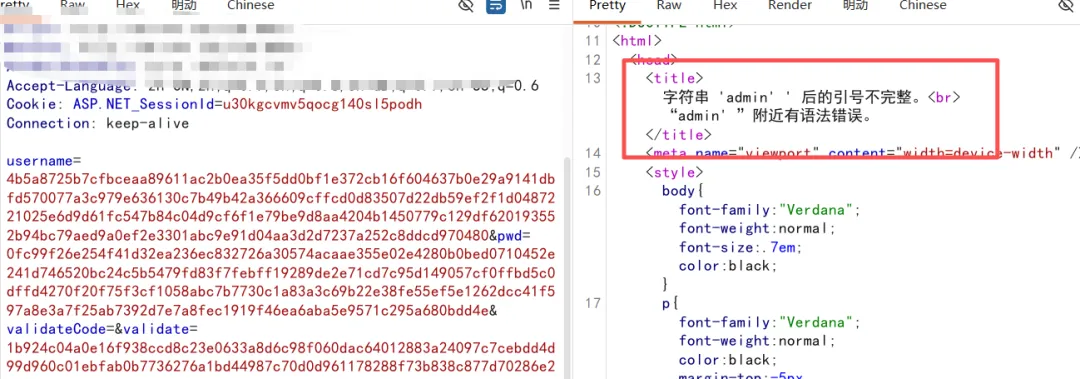The image size is (1080, 379).
Task: Click the request panel vertical scrollbar
Action: point(568,269)
